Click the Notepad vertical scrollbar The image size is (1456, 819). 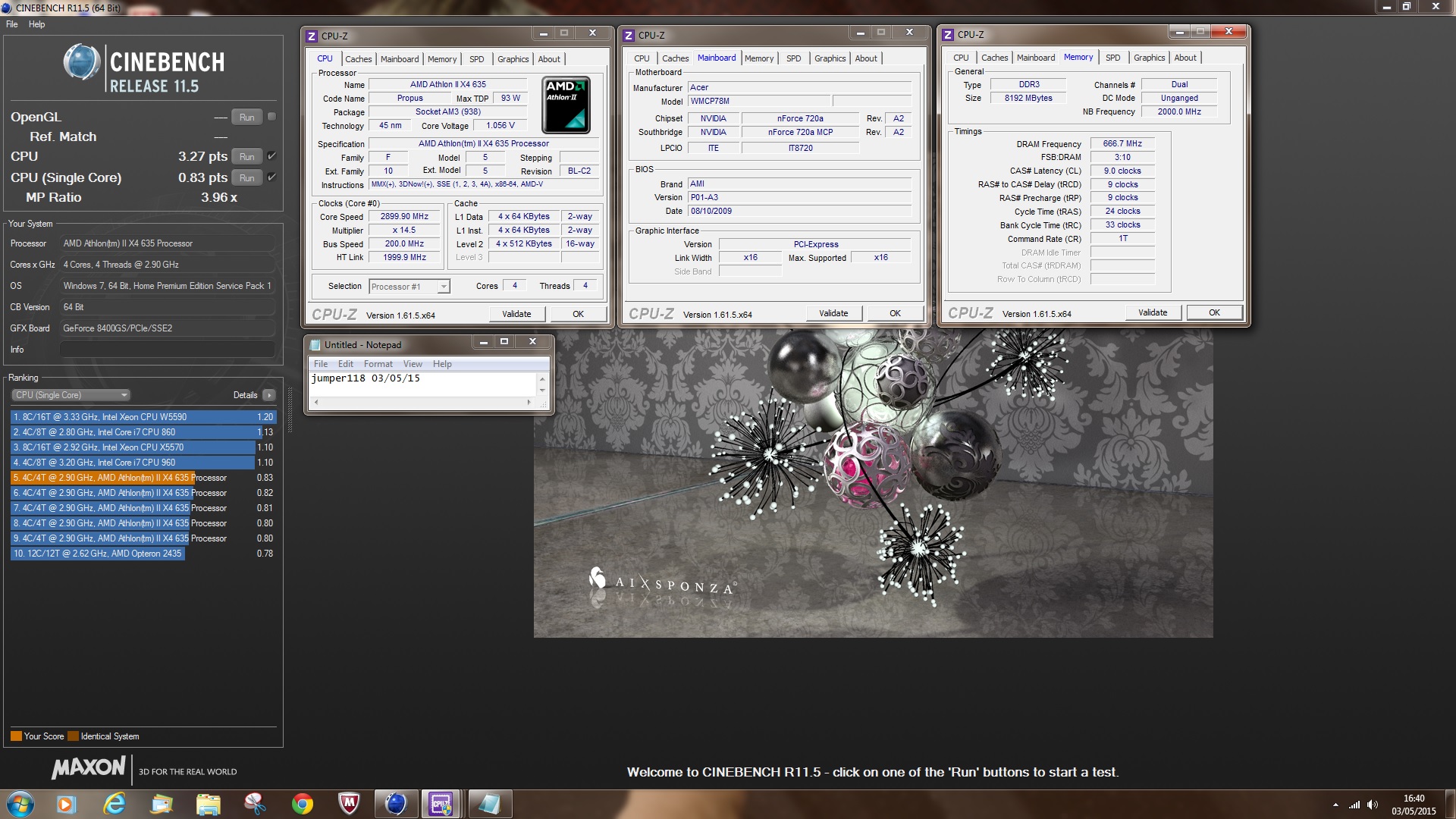pyautogui.click(x=541, y=384)
